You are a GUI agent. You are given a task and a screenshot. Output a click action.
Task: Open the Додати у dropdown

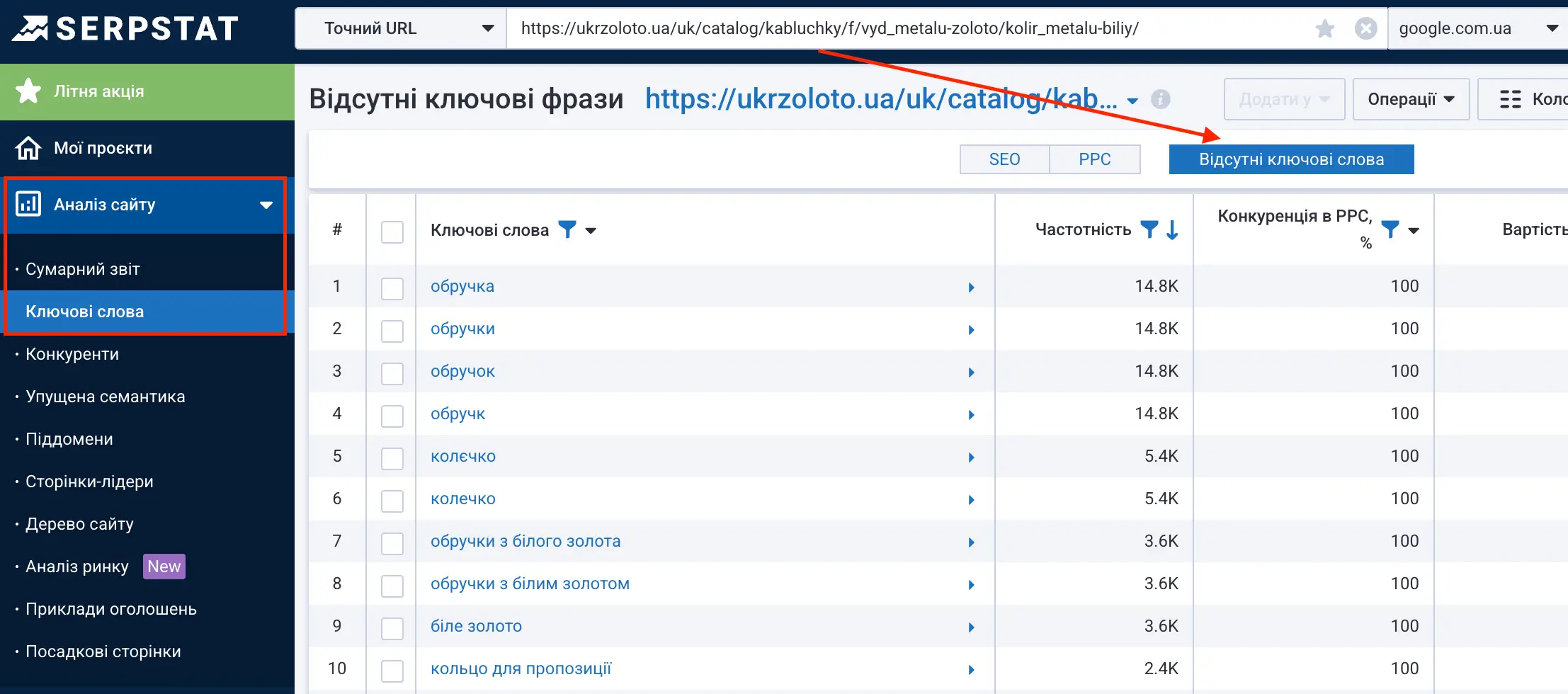pos(1284,99)
